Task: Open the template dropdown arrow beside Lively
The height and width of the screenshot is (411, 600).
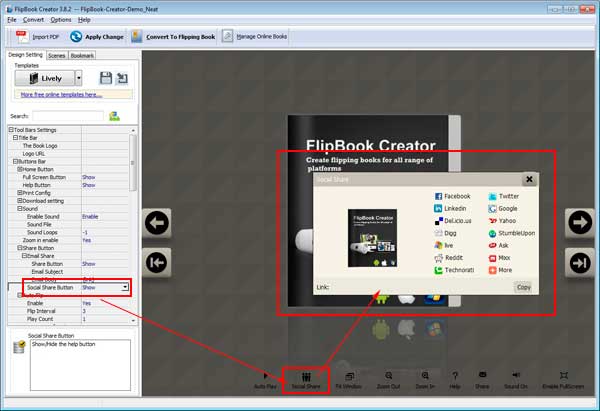Action: (78, 78)
